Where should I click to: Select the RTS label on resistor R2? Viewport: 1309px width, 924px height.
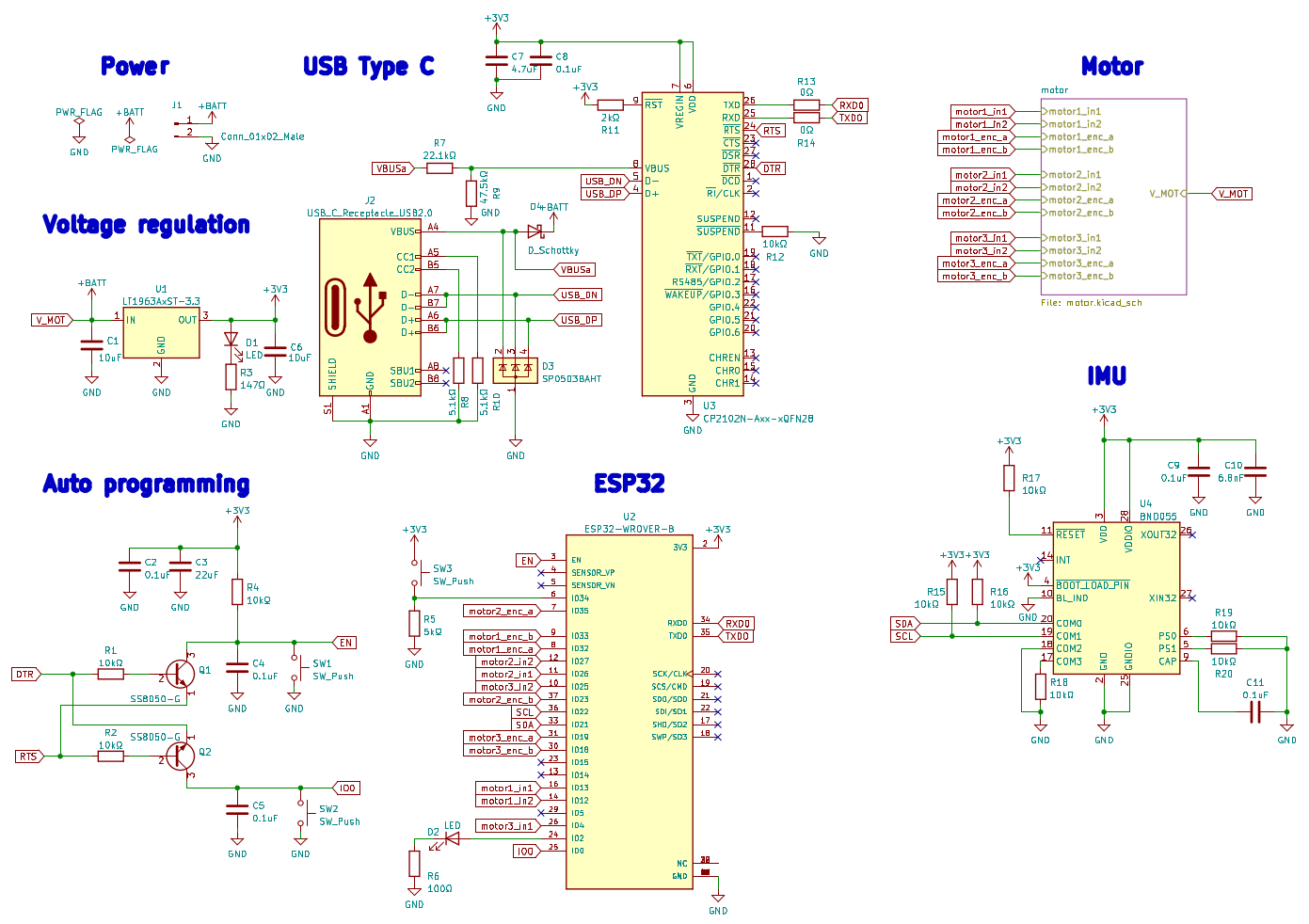click(29, 756)
